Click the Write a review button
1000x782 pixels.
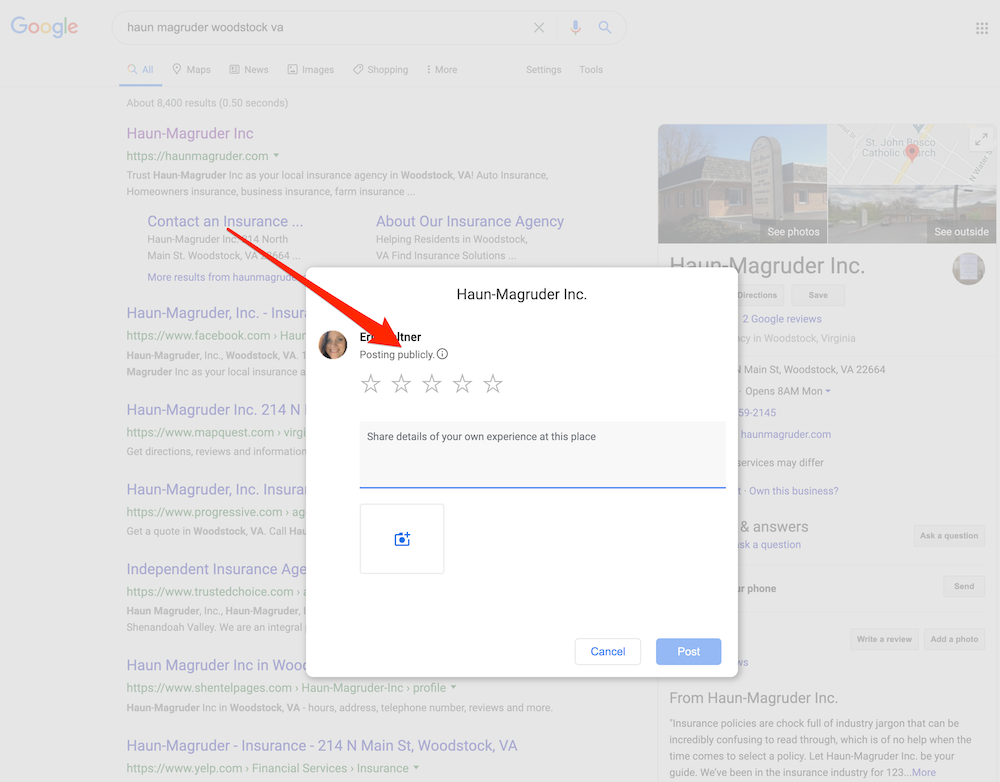[x=884, y=639]
